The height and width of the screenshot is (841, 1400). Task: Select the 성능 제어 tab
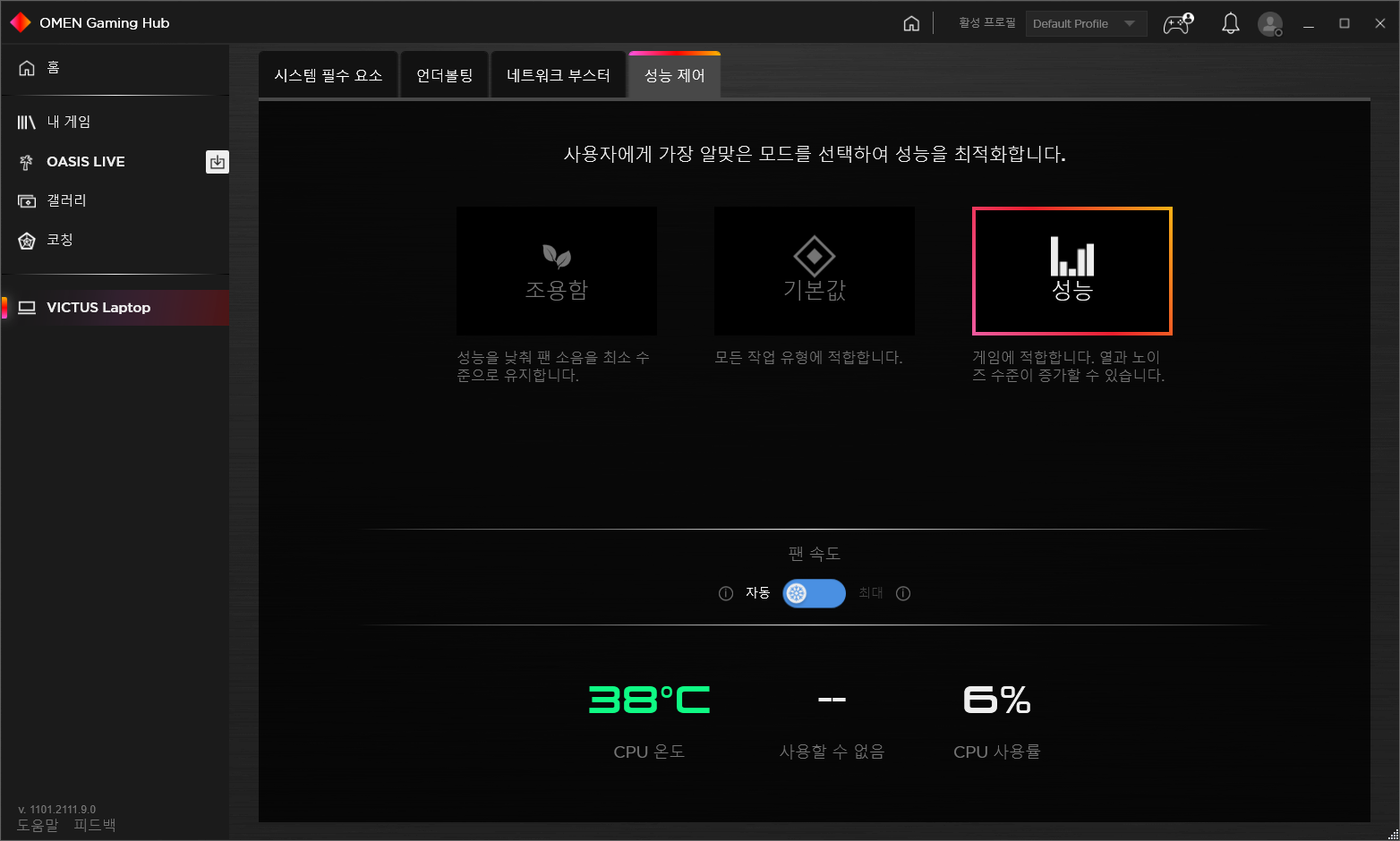point(675,75)
